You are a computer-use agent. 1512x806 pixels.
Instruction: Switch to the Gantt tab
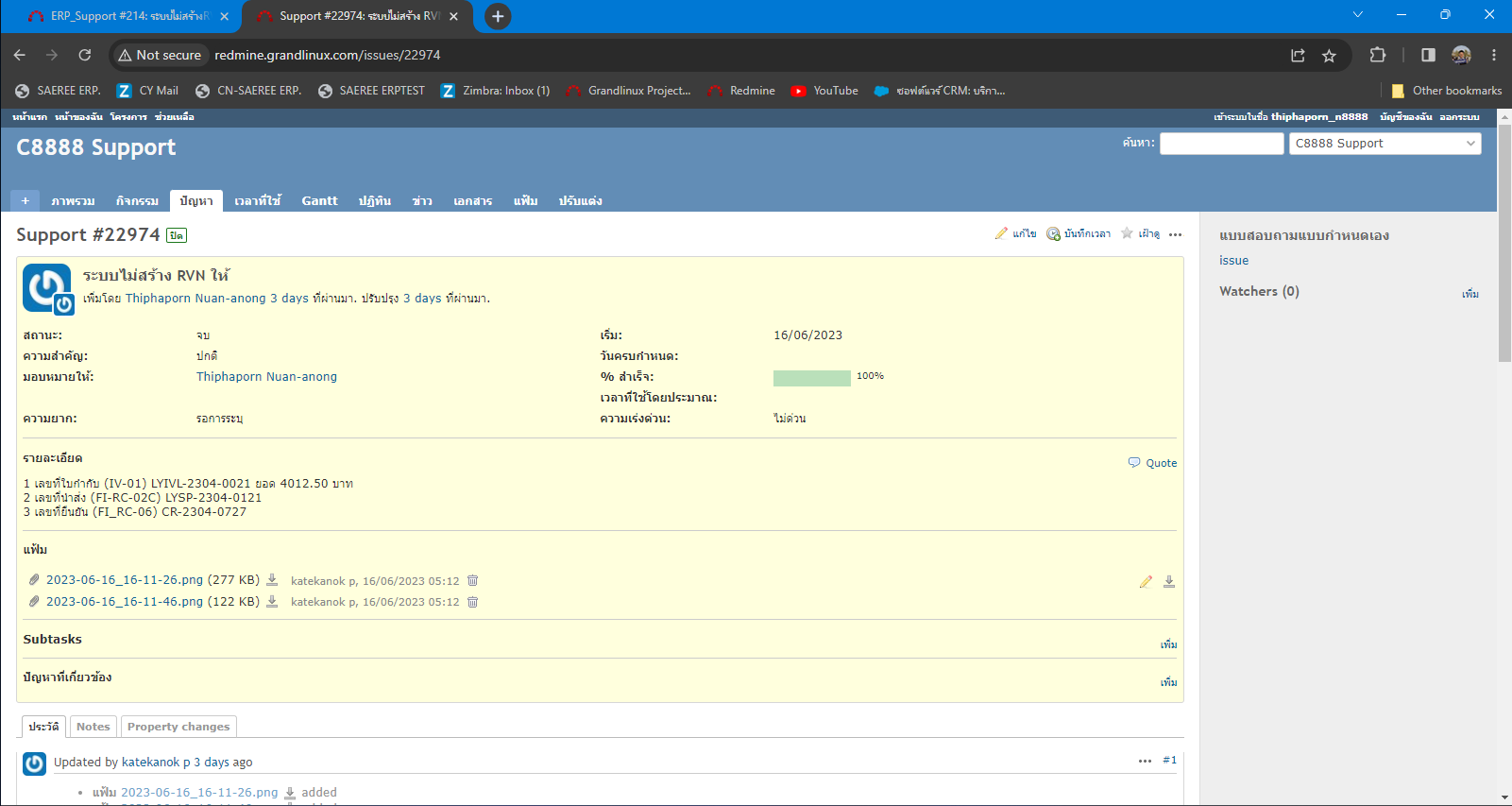click(x=319, y=200)
